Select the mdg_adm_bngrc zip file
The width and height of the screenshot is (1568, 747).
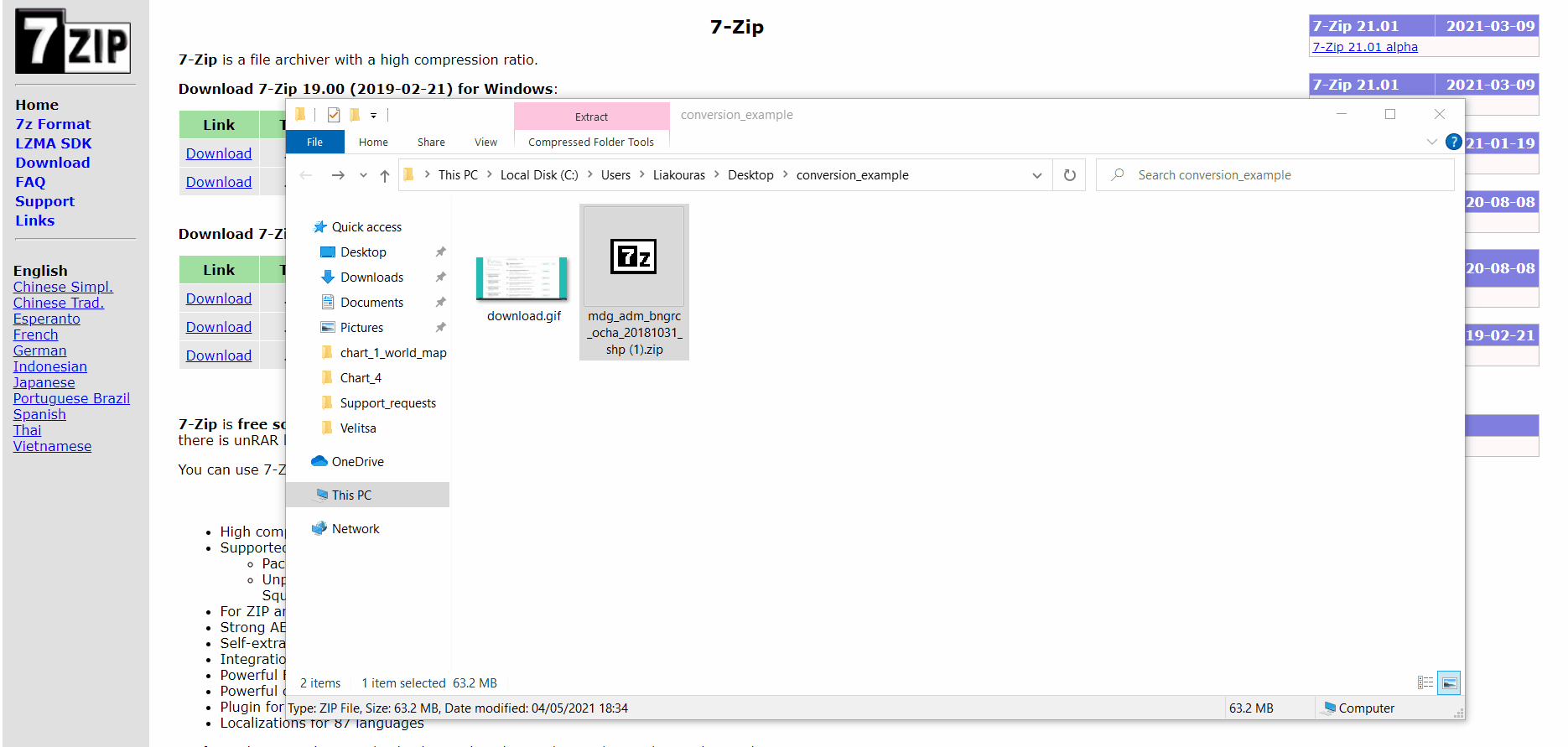[634, 282]
